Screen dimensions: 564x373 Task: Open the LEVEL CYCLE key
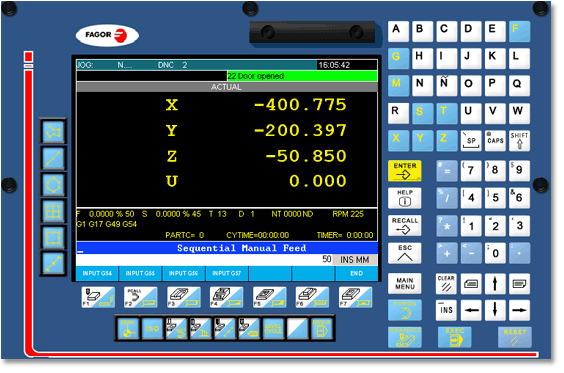(x=273, y=328)
